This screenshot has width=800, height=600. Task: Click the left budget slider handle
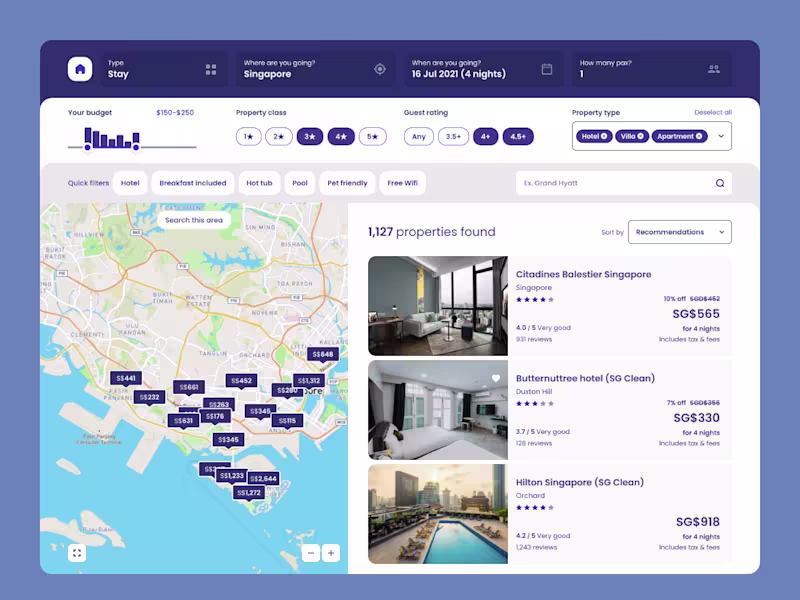tap(88, 147)
